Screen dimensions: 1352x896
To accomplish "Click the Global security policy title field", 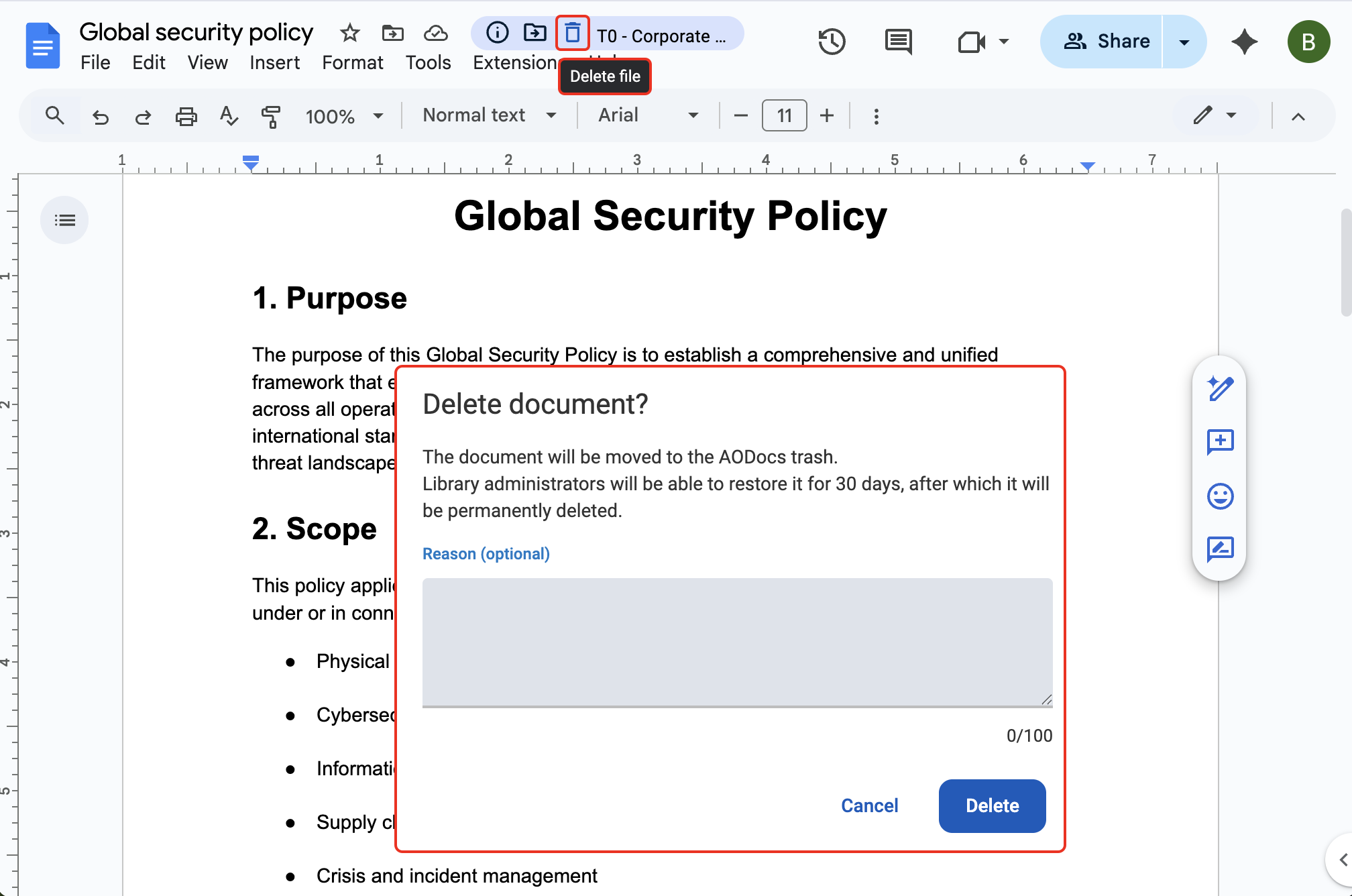I will pos(196,32).
